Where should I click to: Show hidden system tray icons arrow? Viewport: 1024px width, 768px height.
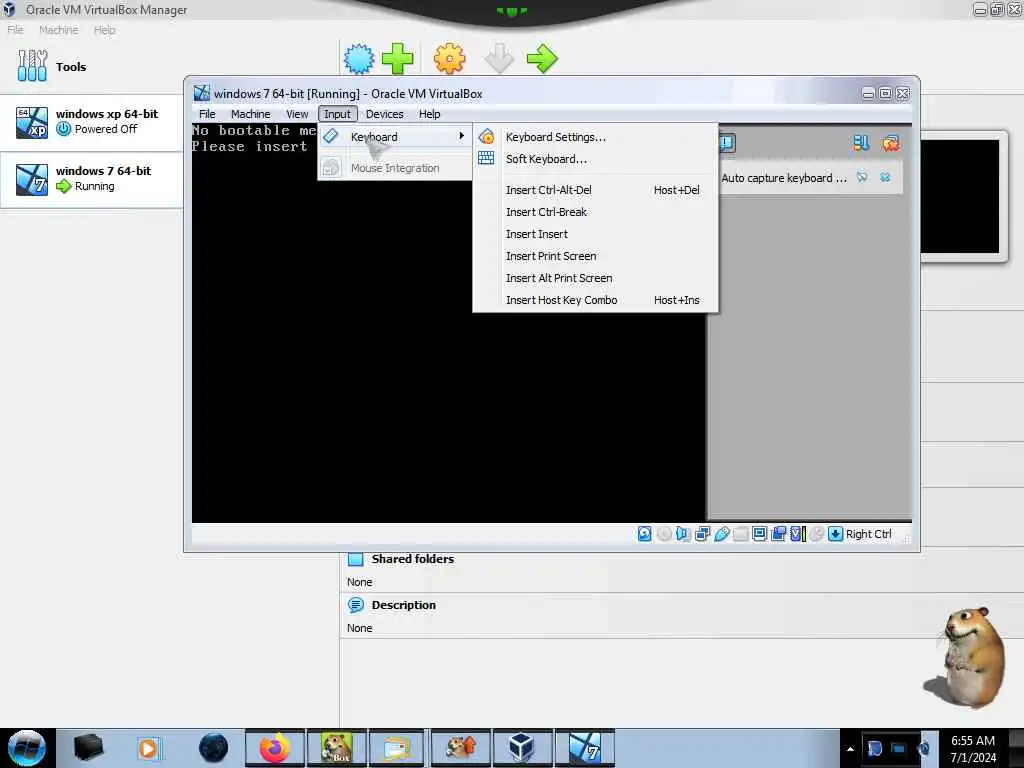pos(850,749)
